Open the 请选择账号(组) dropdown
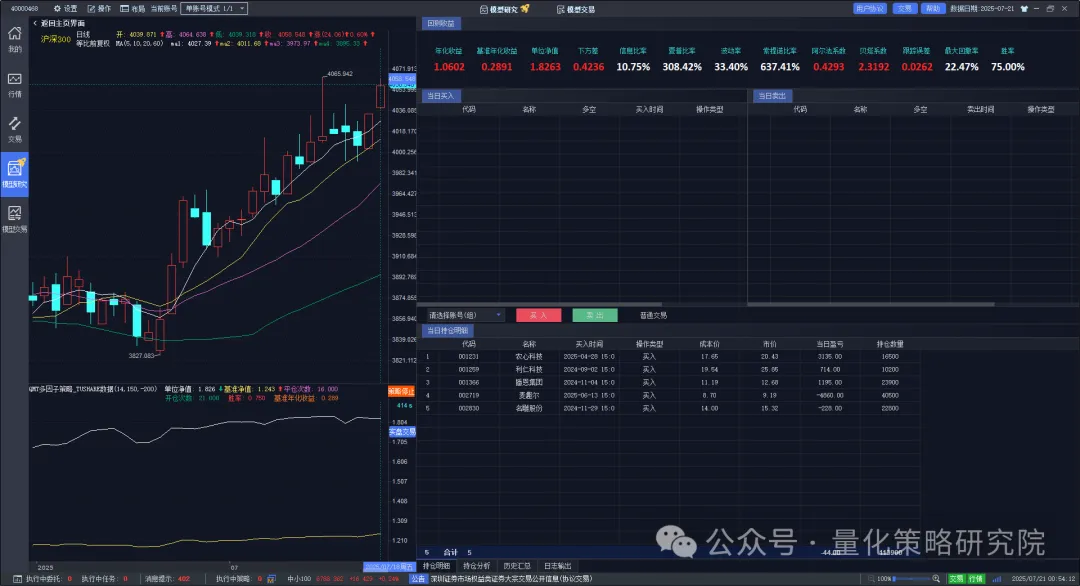1080x586 pixels. point(465,315)
